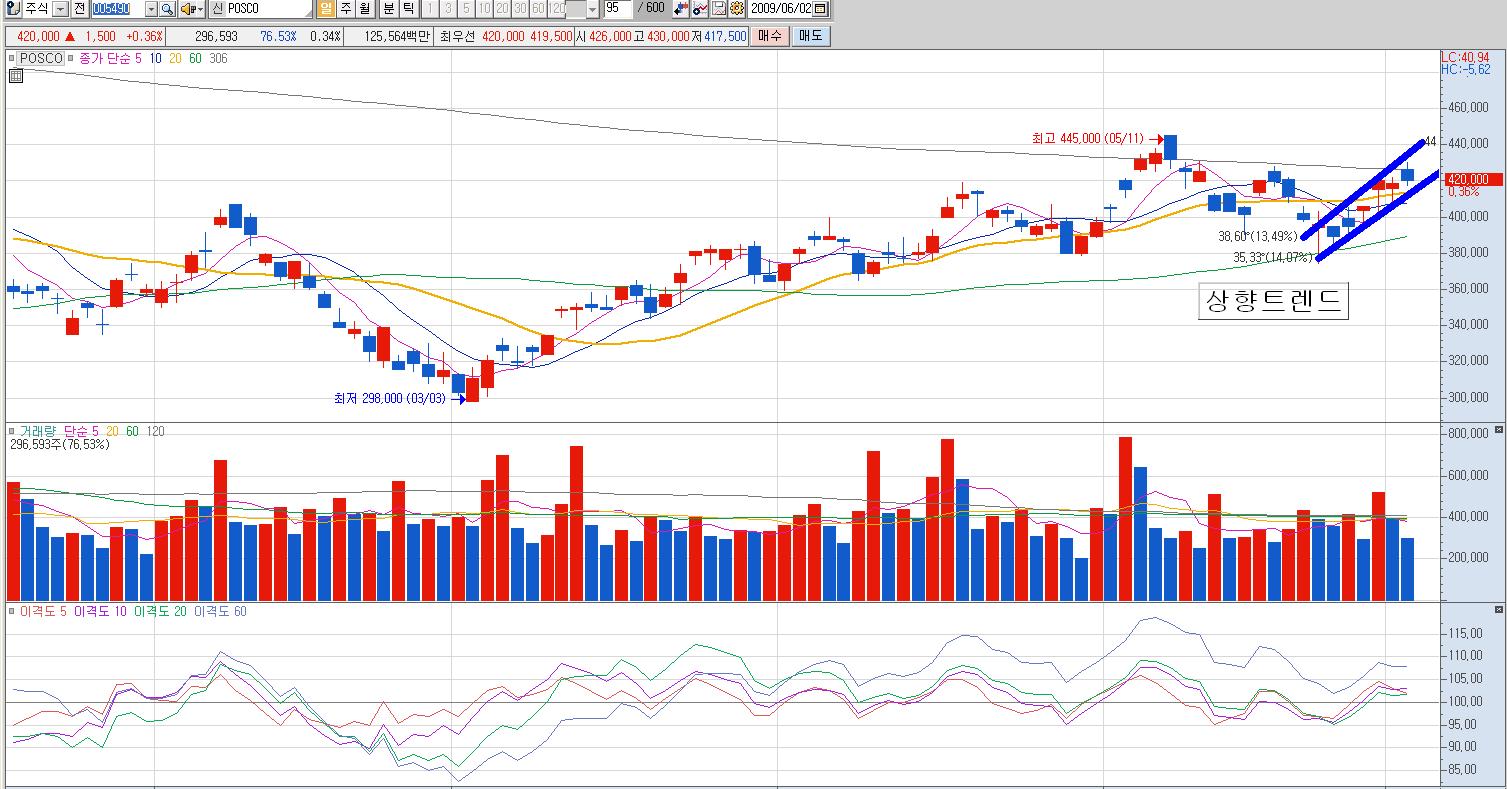Click the stock search magnifier icon
This screenshot has width=1507, height=789.
[x=167, y=9]
